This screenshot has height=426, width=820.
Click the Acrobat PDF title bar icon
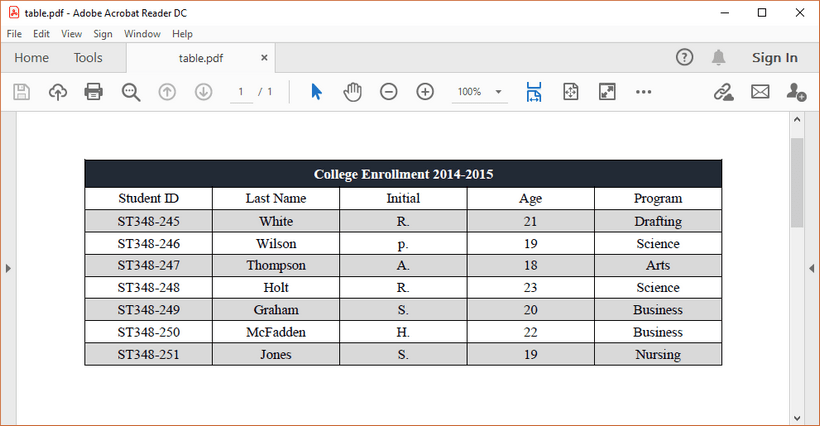(14, 13)
